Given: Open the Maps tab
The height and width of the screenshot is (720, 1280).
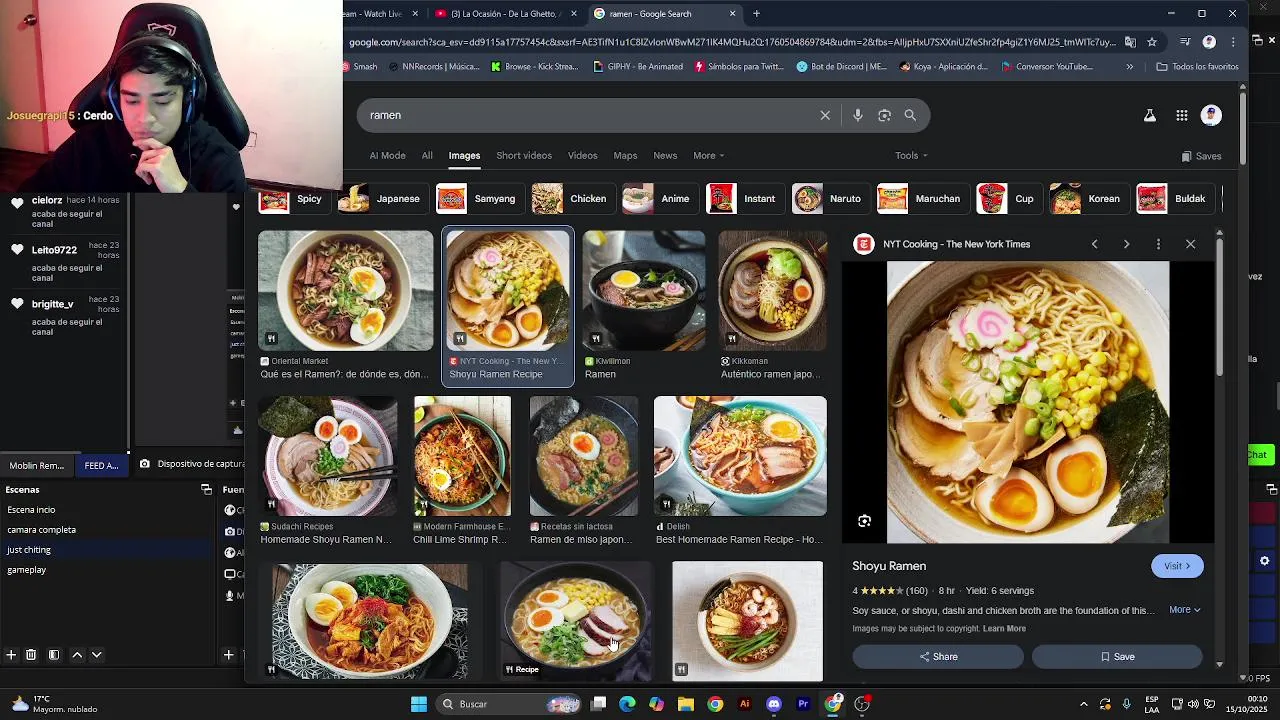Looking at the screenshot, I should [625, 156].
